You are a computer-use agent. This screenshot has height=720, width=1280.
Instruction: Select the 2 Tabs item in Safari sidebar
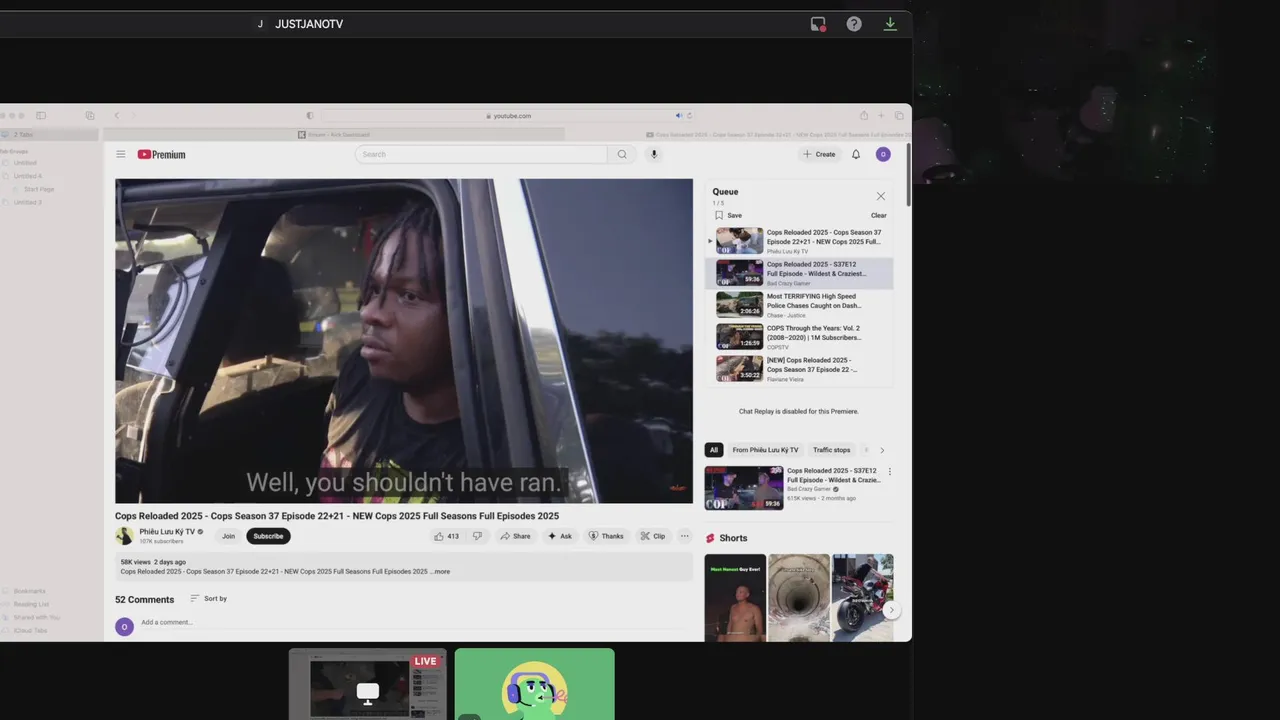[x=50, y=134]
